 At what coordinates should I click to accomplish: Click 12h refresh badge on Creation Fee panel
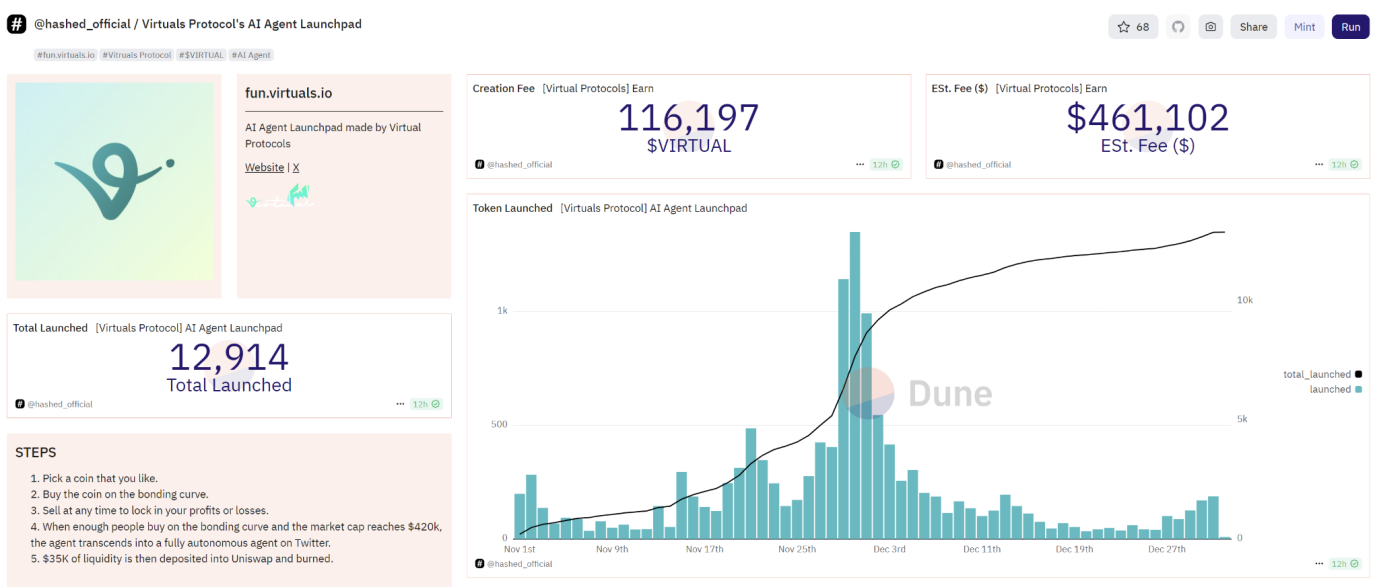point(886,164)
